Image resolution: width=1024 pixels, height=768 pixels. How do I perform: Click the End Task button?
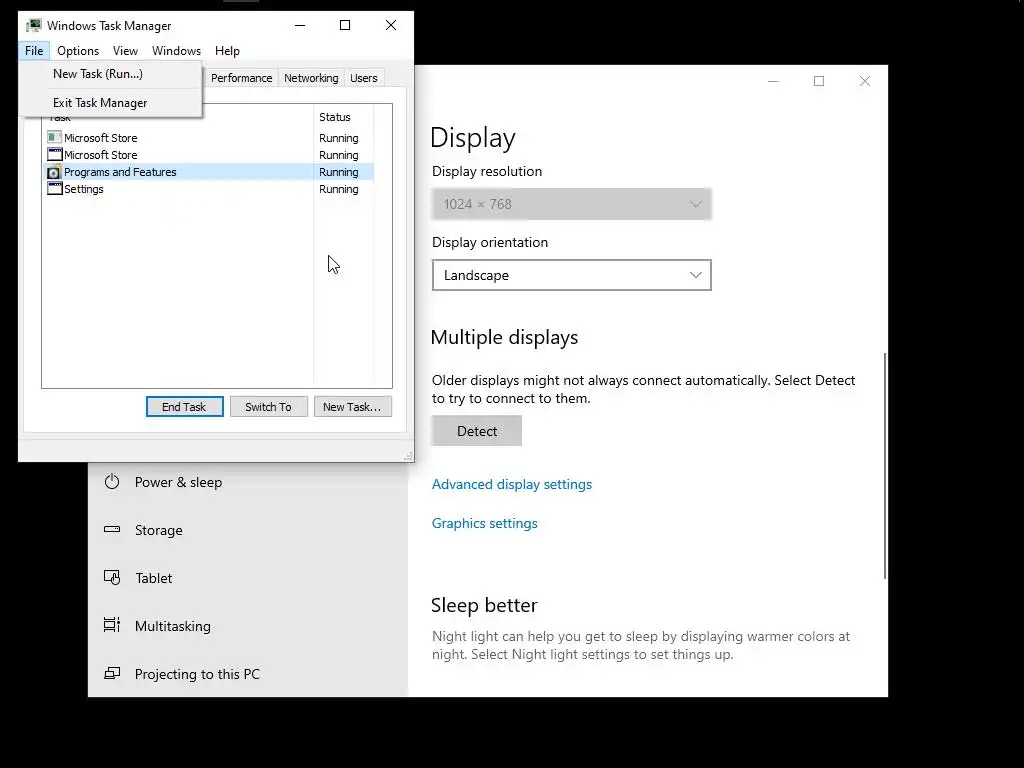click(184, 407)
